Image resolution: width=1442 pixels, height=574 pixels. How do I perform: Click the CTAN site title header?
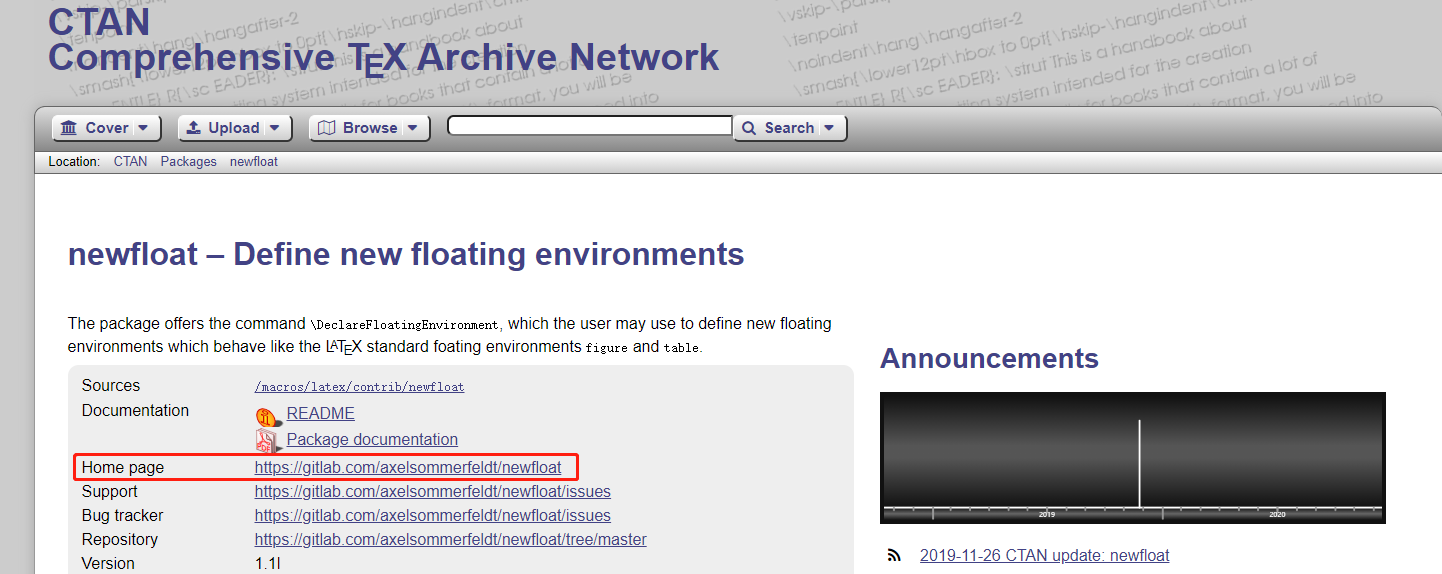coord(384,40)
